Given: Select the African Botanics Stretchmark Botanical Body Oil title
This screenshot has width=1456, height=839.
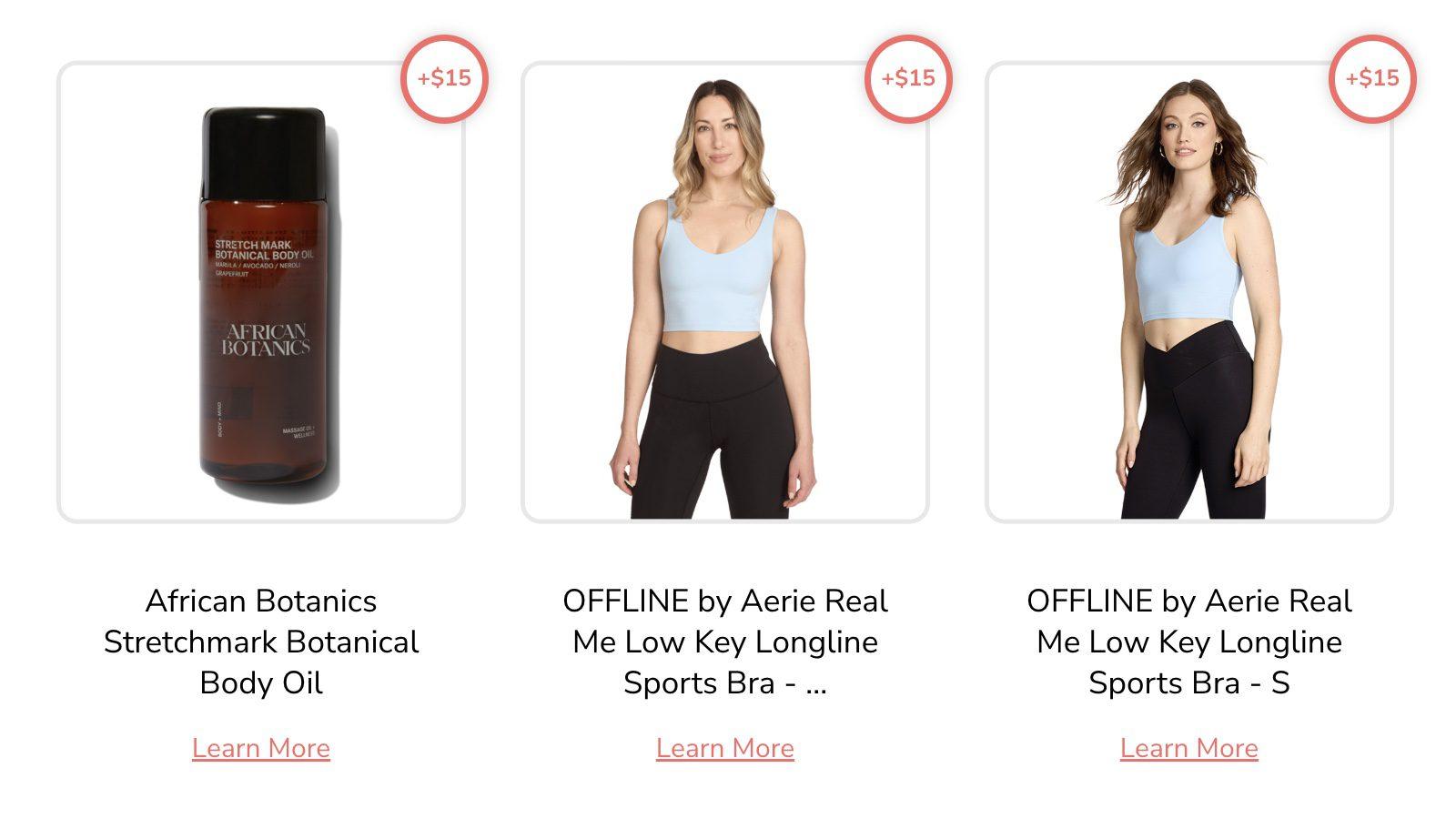Looking at the screenshot, I should coord(261,642).
